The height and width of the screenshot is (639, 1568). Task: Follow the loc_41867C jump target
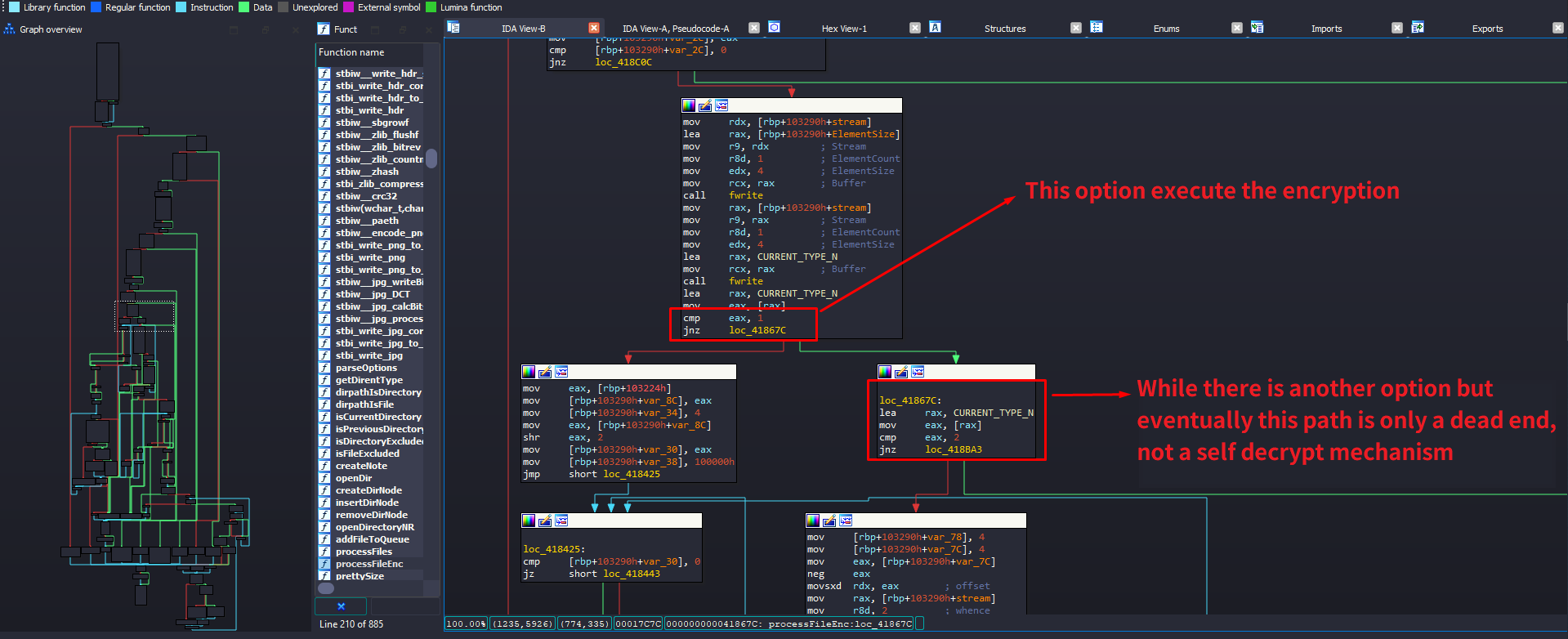click(757, 330)
